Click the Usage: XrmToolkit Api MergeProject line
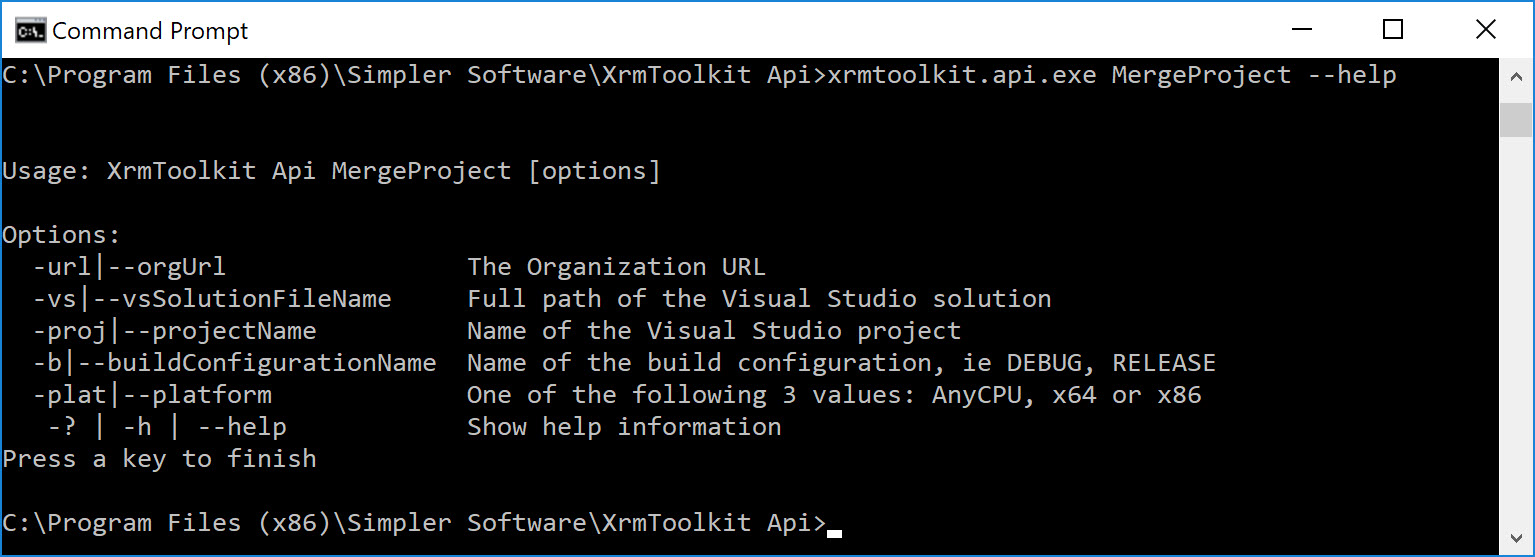The height and width of the screenshot is (557, 1535). coord(331,171)
